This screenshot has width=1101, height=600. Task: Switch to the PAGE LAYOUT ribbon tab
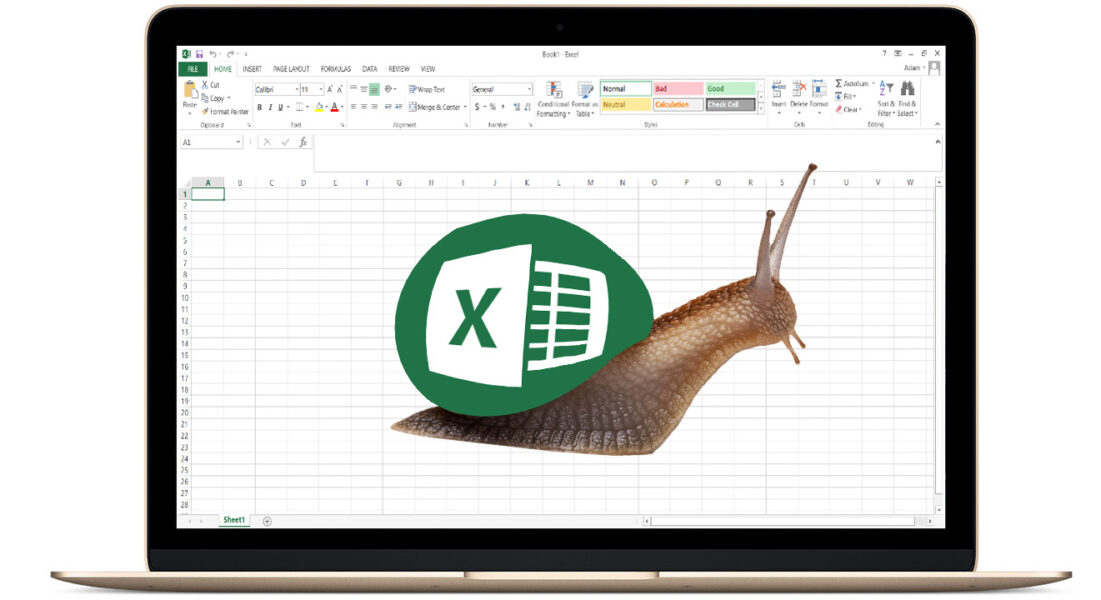point(291,69)
